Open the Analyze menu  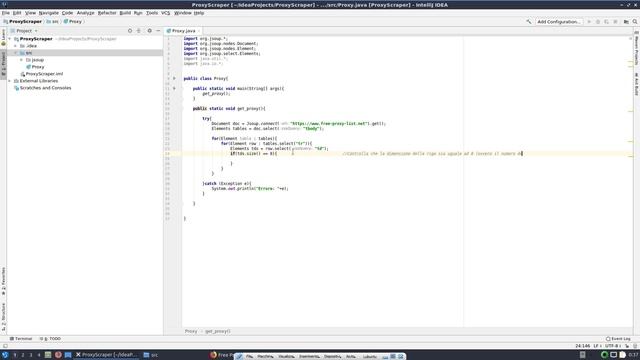pyautogui.click(x=85, y=13)
